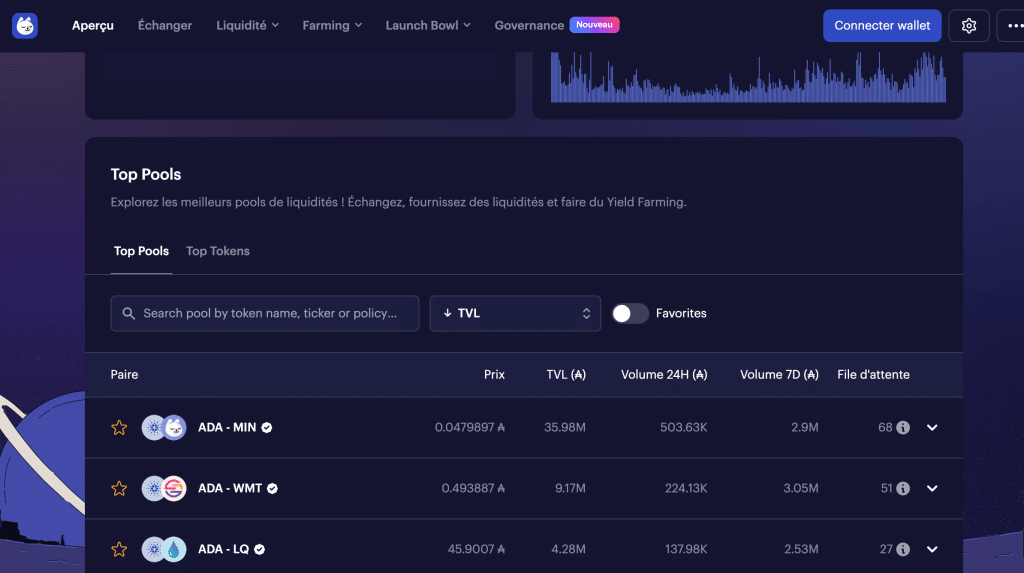Click info icon next to queue 27
Image resolution: width=1024 pixels, height=573 pixels.
903,549
